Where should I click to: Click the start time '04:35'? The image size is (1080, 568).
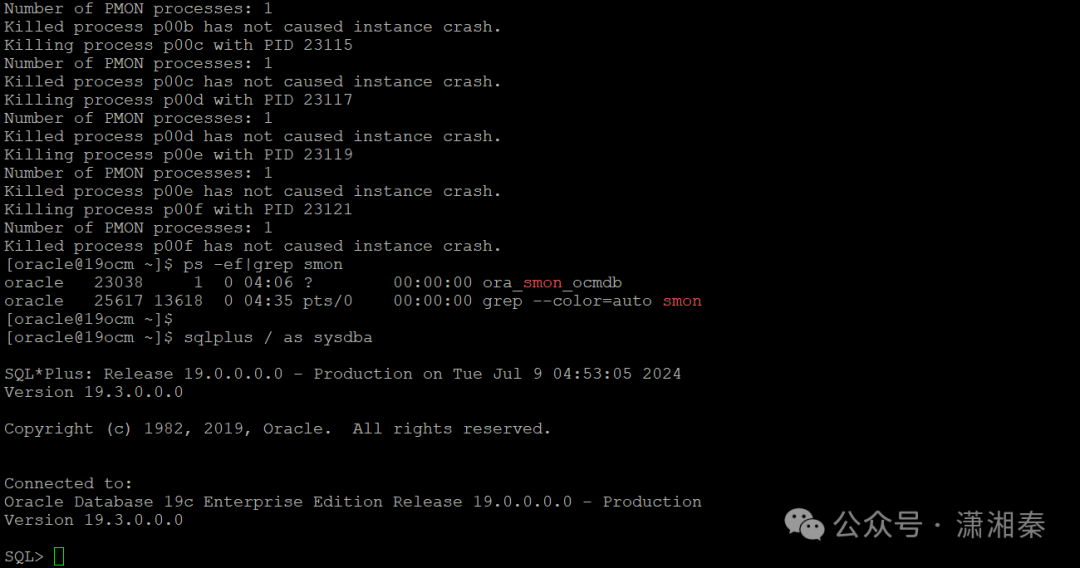(268, 301)
